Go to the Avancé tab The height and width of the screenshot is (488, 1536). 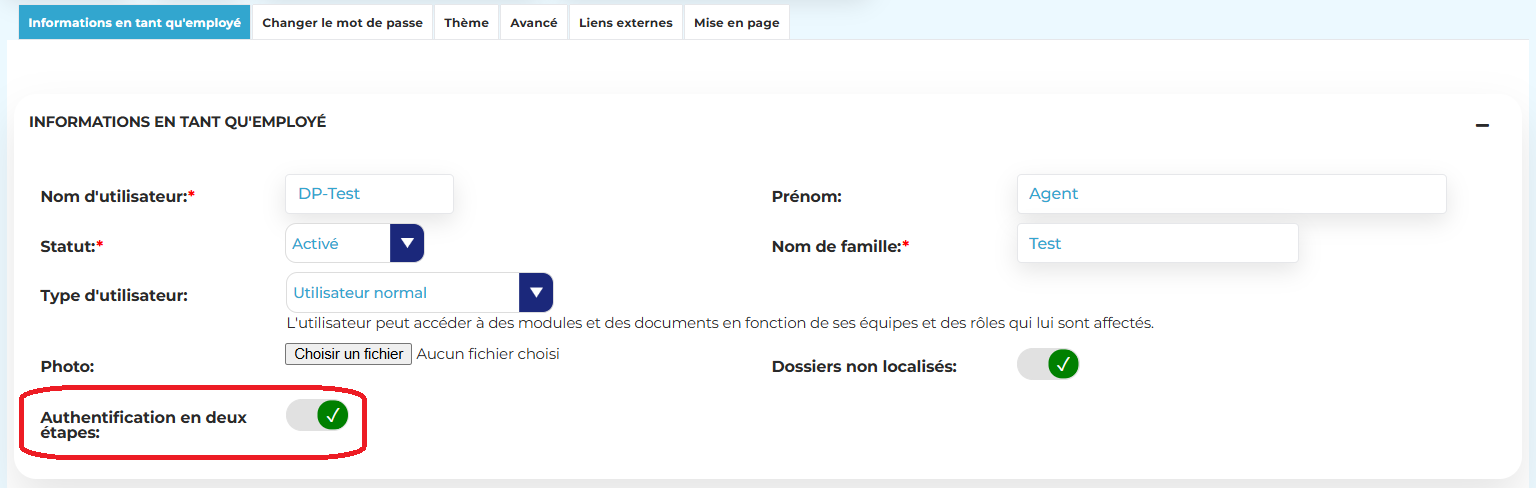coord(533,22)
